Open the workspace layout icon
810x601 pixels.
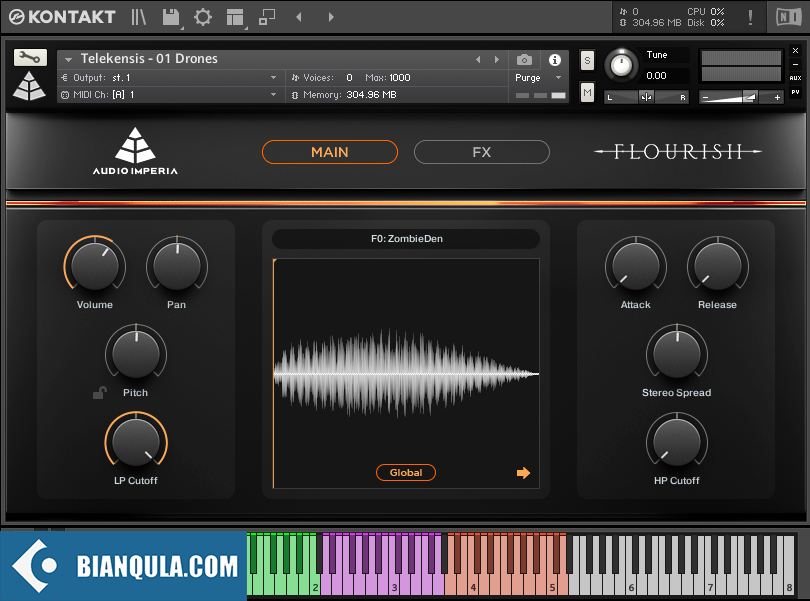tap(235, 17)
